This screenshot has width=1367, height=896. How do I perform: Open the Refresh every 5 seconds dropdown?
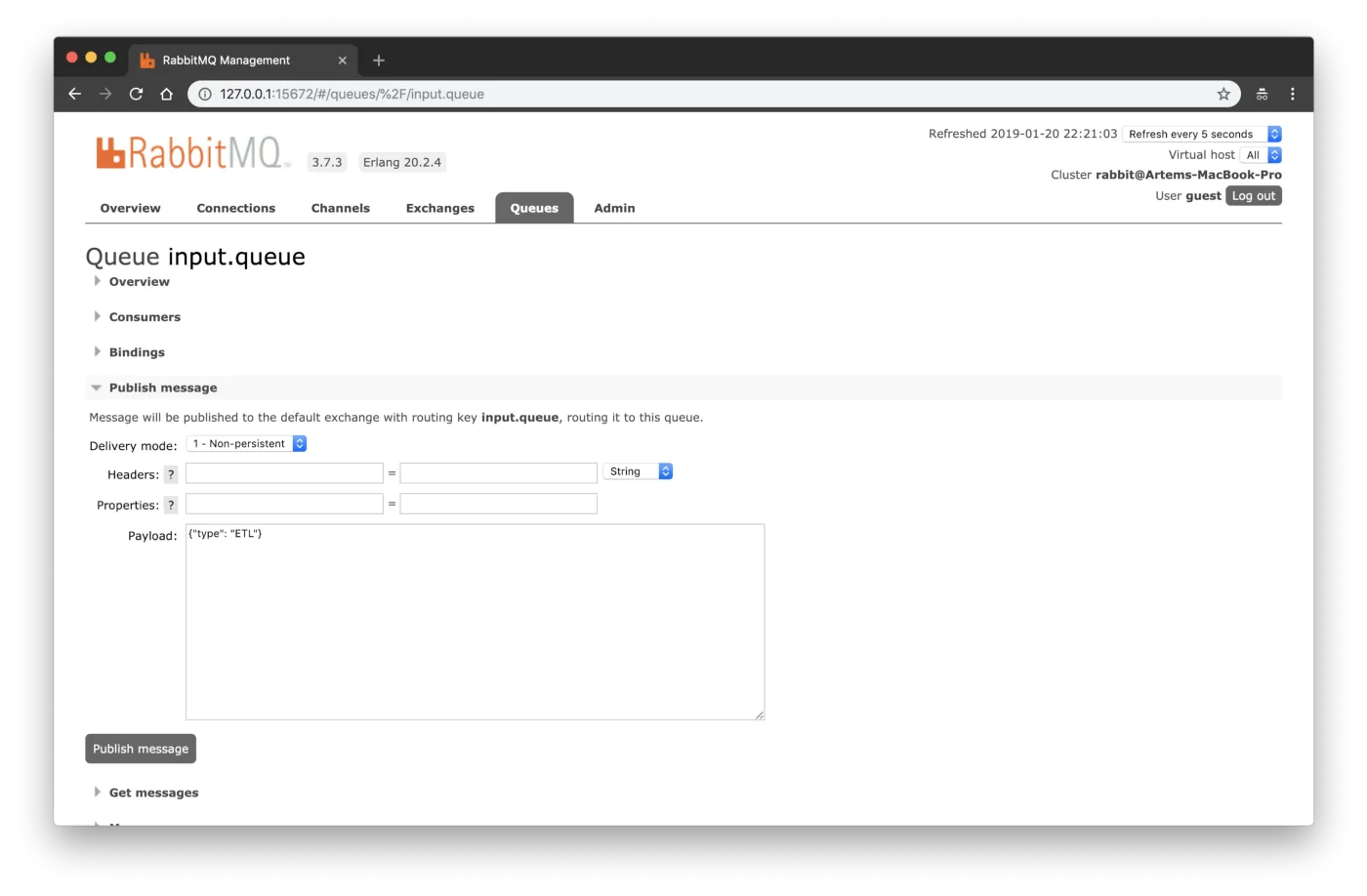(1202, 134)
